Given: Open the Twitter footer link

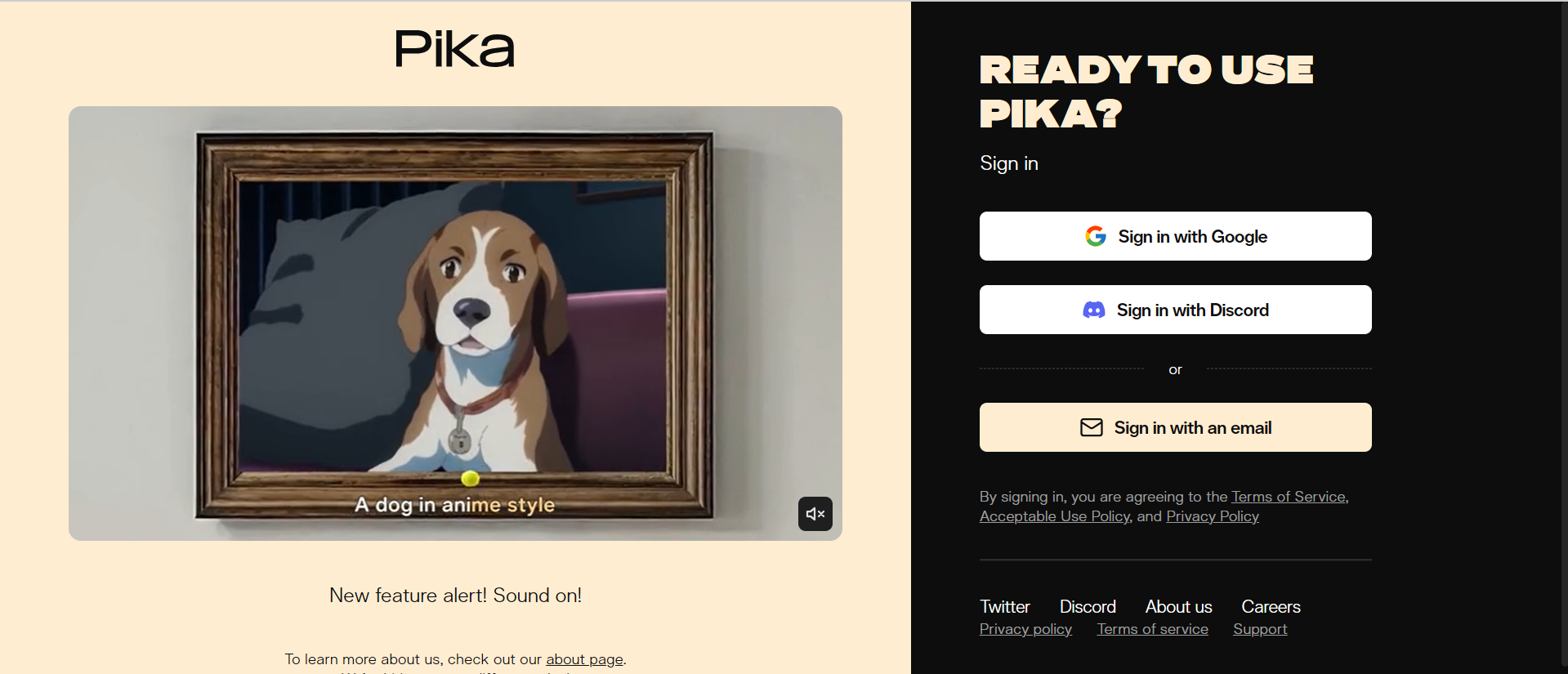Looking at the screenshot, I should click(1005, 606).
